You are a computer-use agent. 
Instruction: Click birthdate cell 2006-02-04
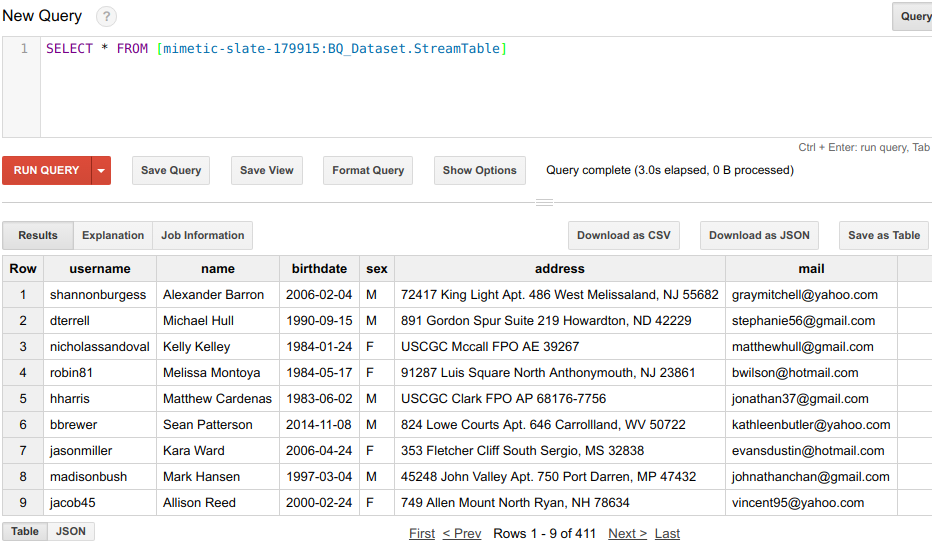319,295
